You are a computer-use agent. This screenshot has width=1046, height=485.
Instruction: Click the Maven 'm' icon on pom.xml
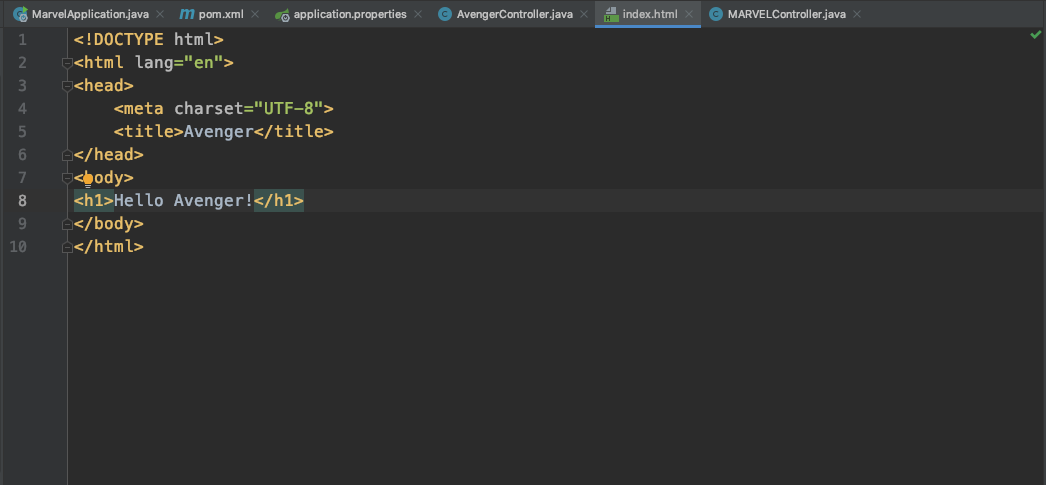[x=187, y=14]
